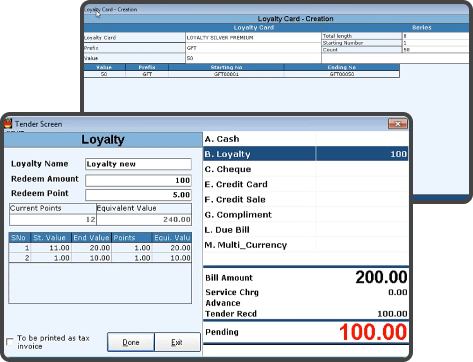The height and width of the screenshot is (362, 473).
Task: Click the Total length series field
Action: tap(435, 36)
